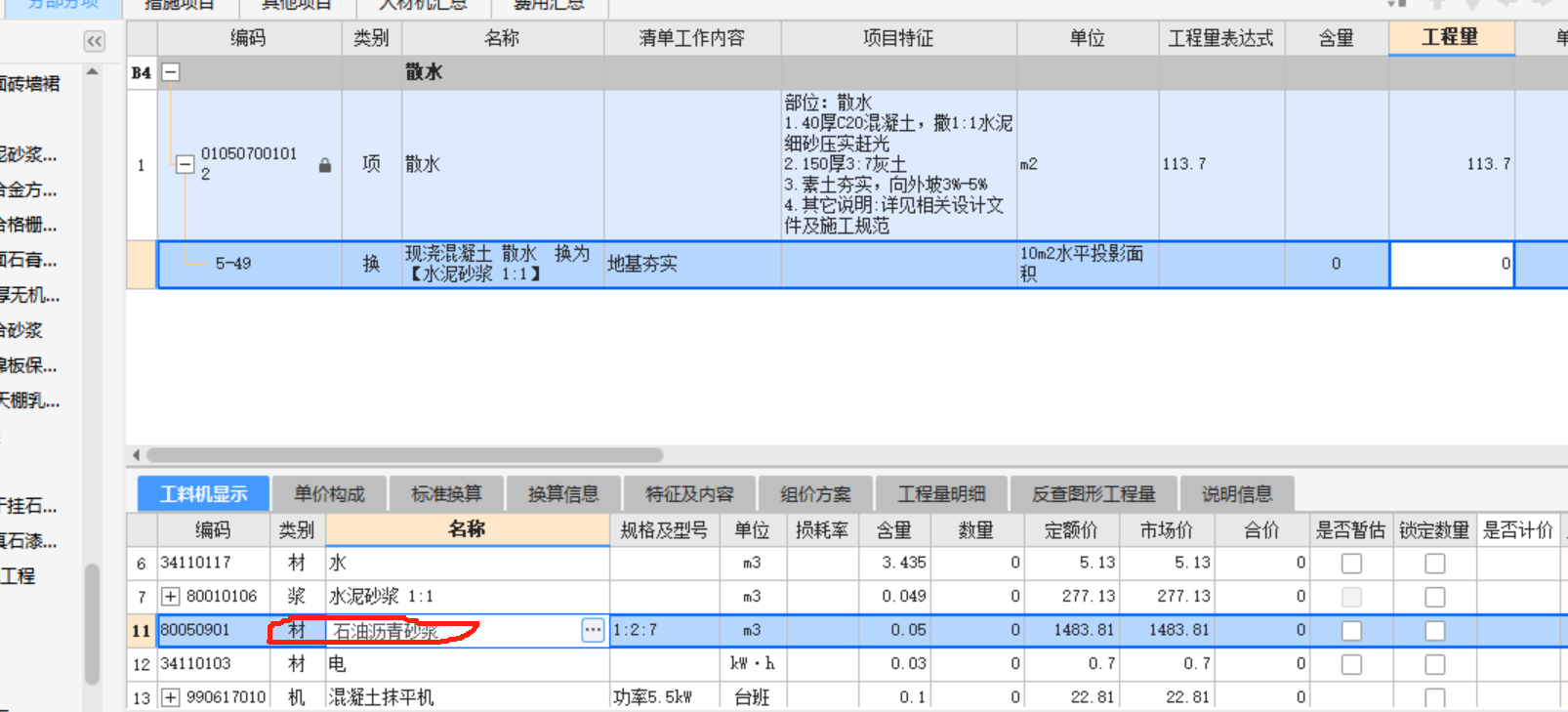Click the 含量 value 0.05
This screenshot has height=712, width=1568.
[908, 631]
